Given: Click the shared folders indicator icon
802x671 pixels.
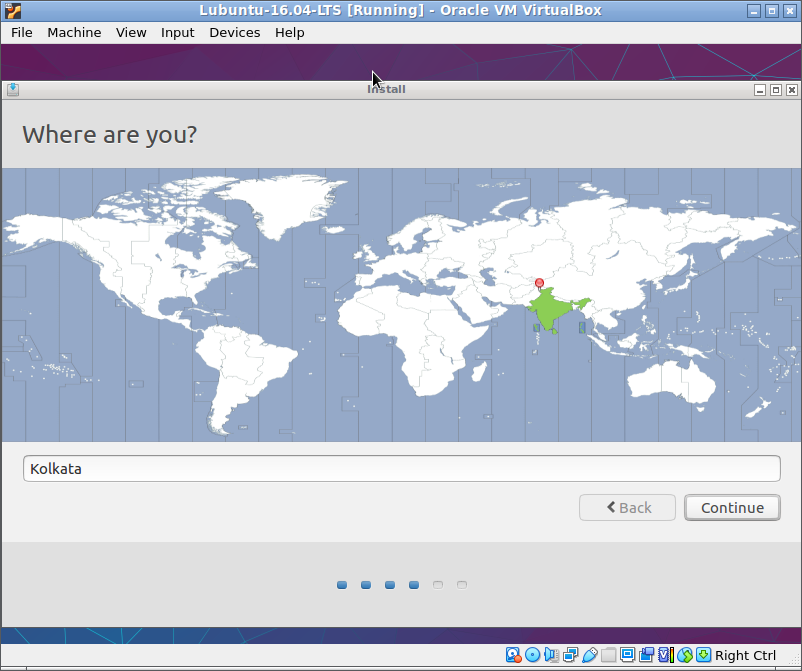Looking at the screenshot, I should pos(608,655).
